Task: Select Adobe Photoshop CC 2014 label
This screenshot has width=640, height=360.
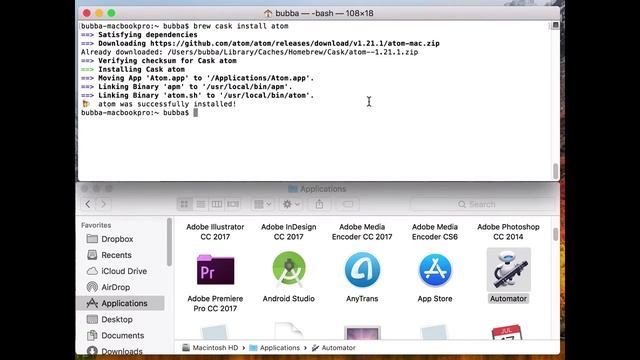Action: coord(508,232)
